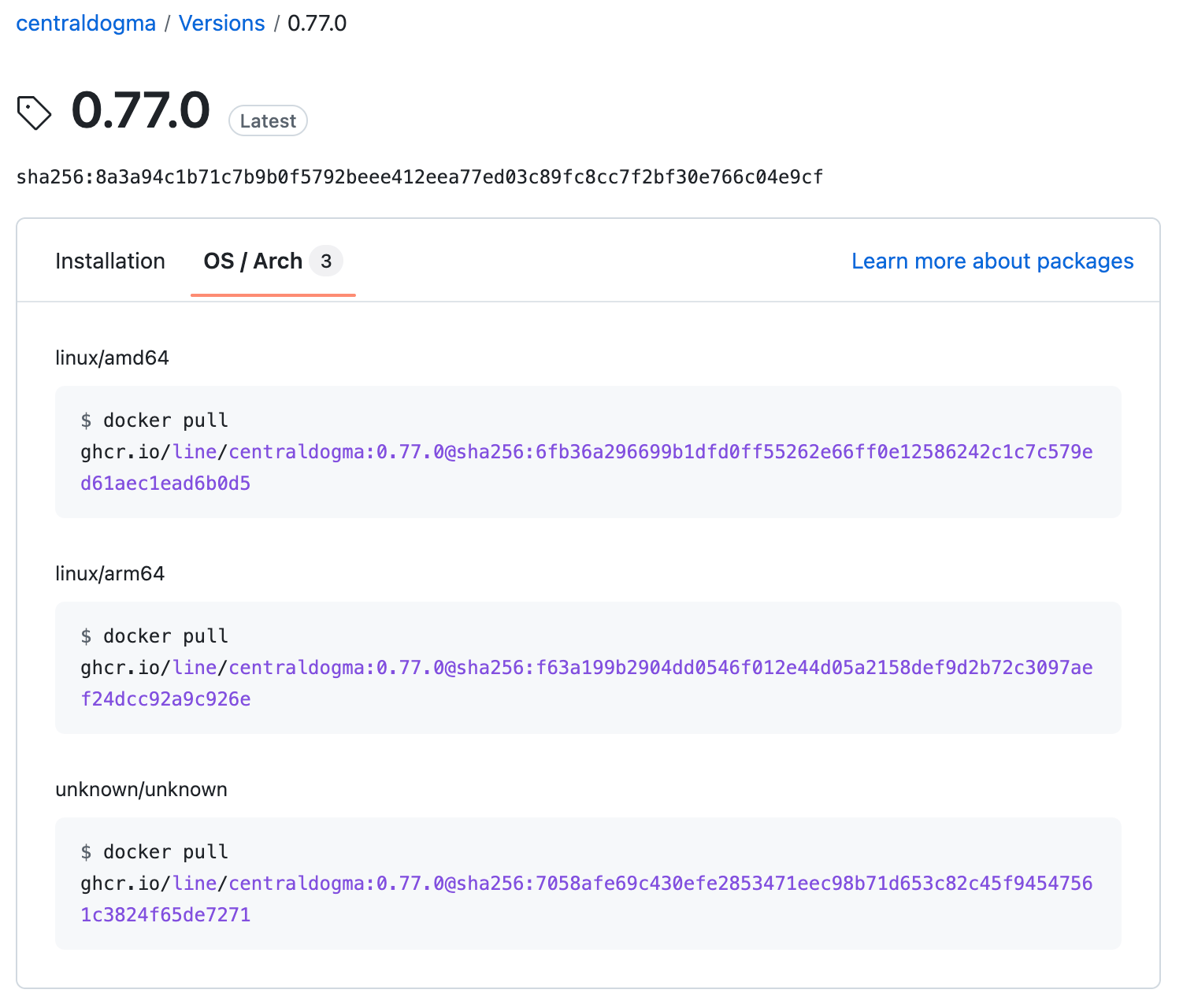1183x1008 pixels.
Task: Click the linux/amd64 docker pull command
Action: (588, 452)
